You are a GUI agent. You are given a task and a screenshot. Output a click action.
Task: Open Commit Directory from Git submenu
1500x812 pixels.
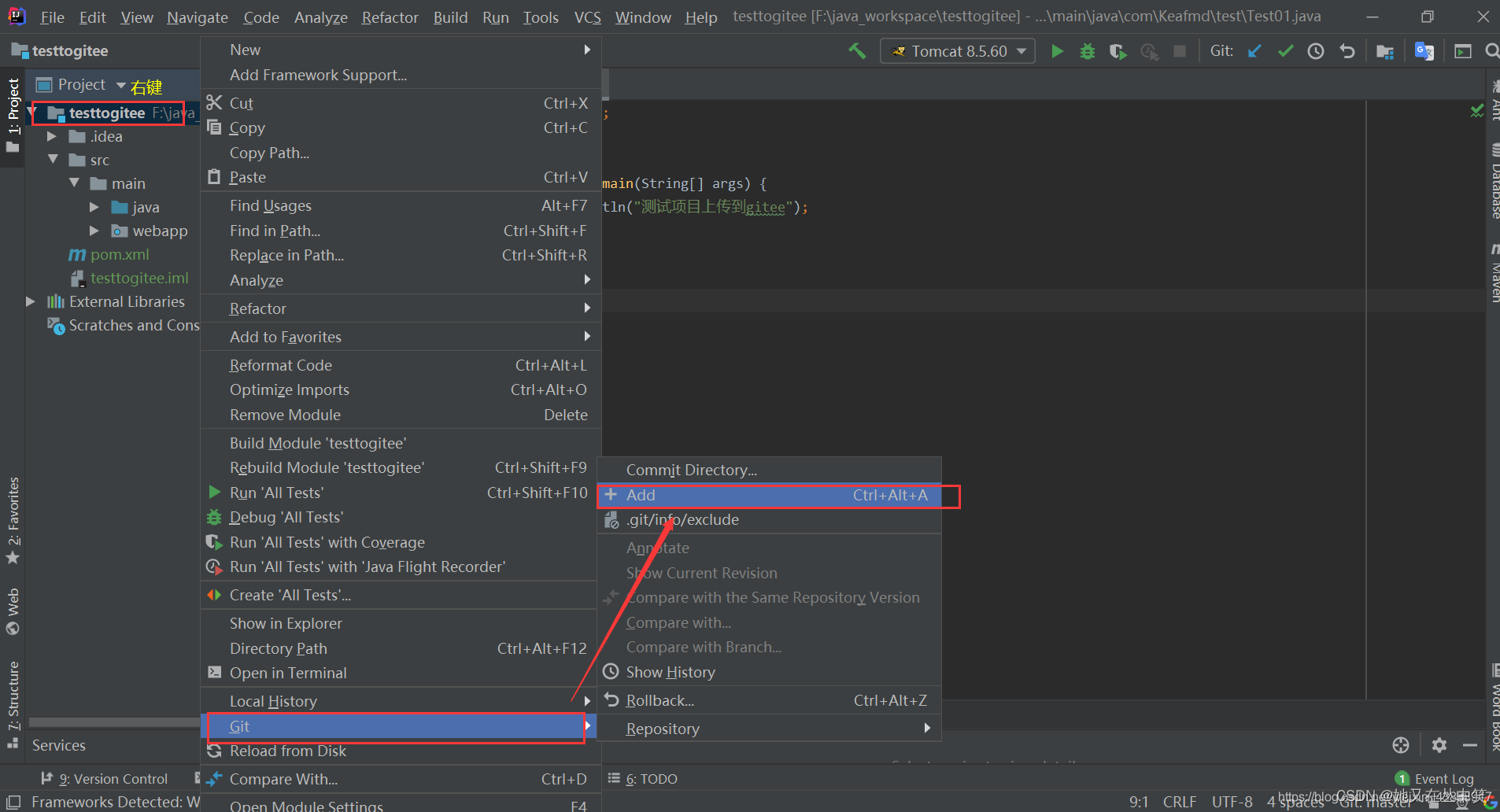(770, 470)
